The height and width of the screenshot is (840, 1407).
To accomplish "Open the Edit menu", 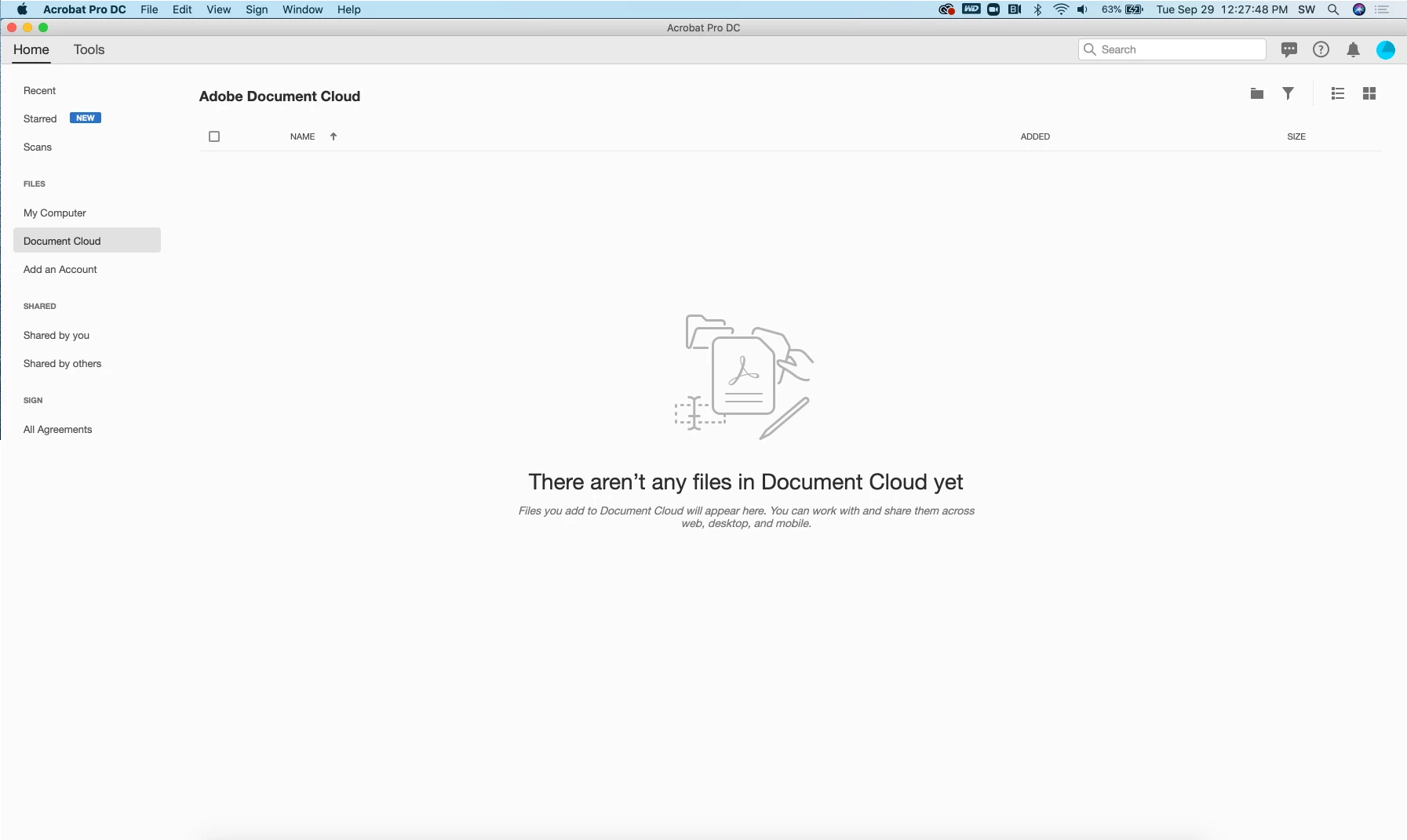I will [182, 9].
